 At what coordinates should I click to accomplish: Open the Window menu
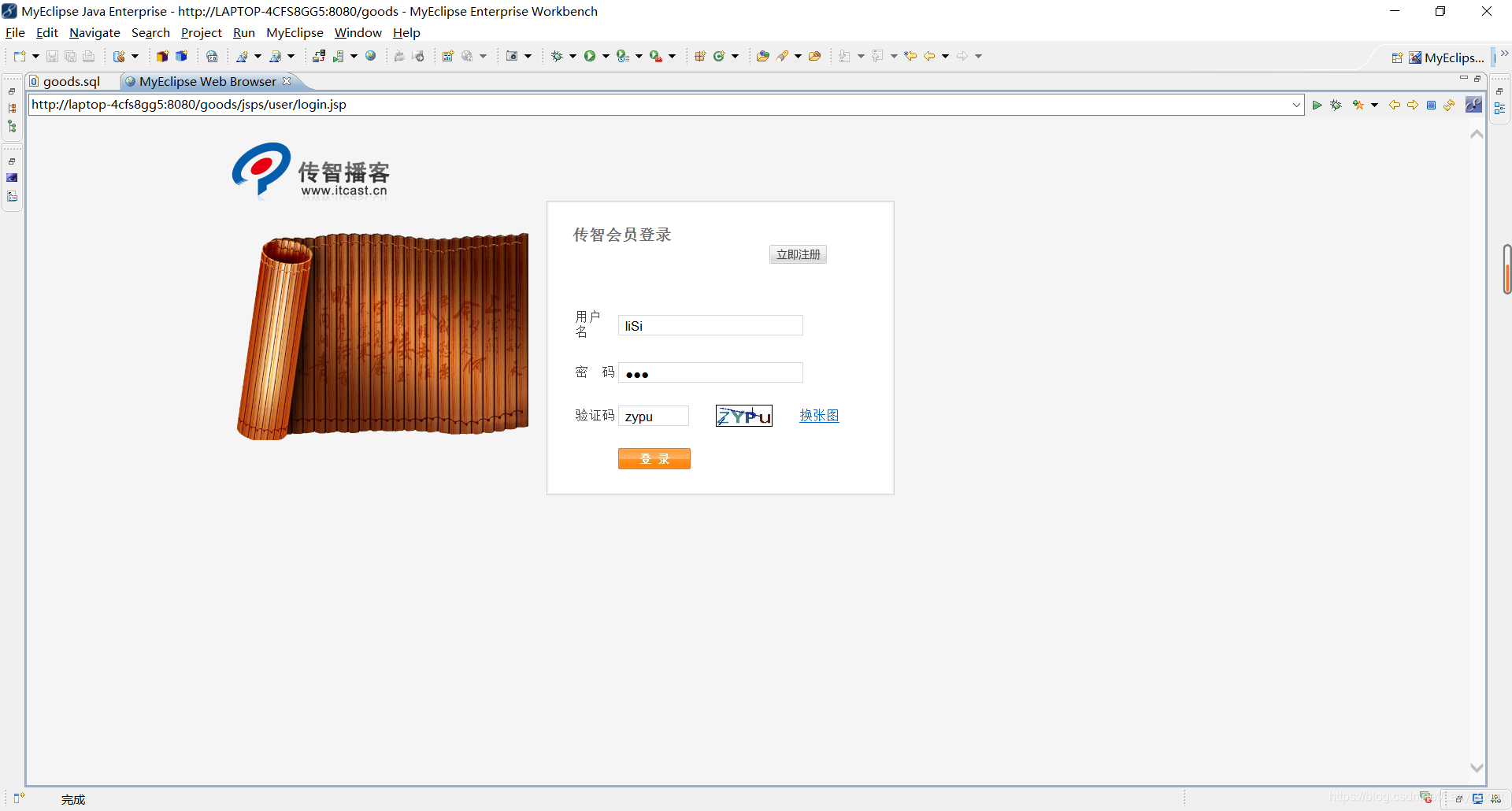[358, 32]
